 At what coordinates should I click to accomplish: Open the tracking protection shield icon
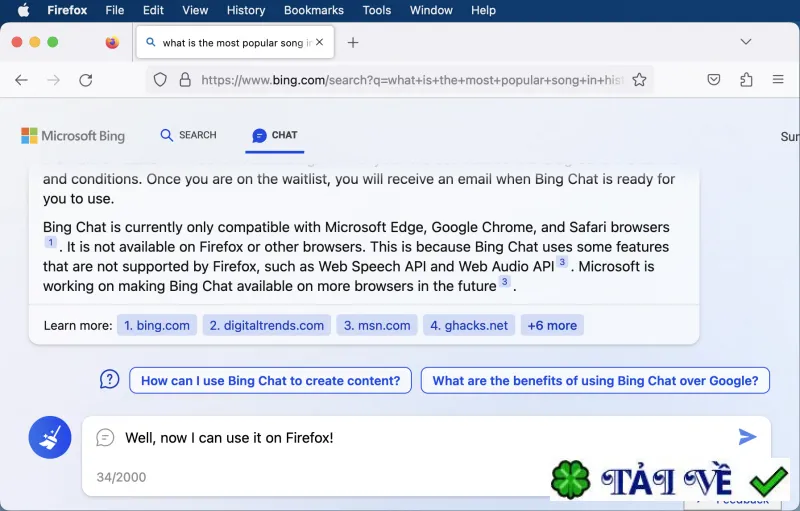tap(160, 80)
